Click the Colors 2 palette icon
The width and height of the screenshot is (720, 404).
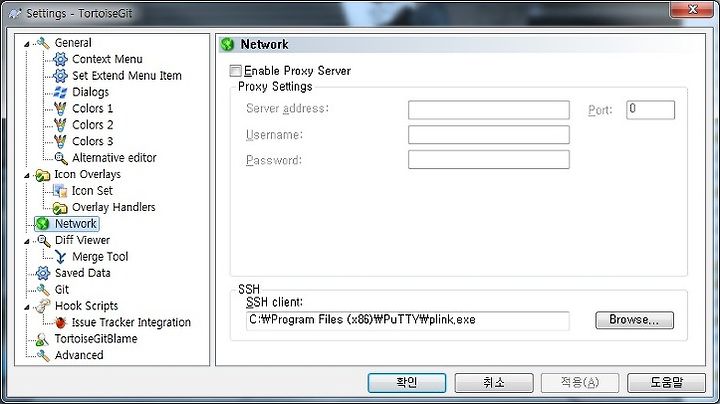[x=60, y=125]
